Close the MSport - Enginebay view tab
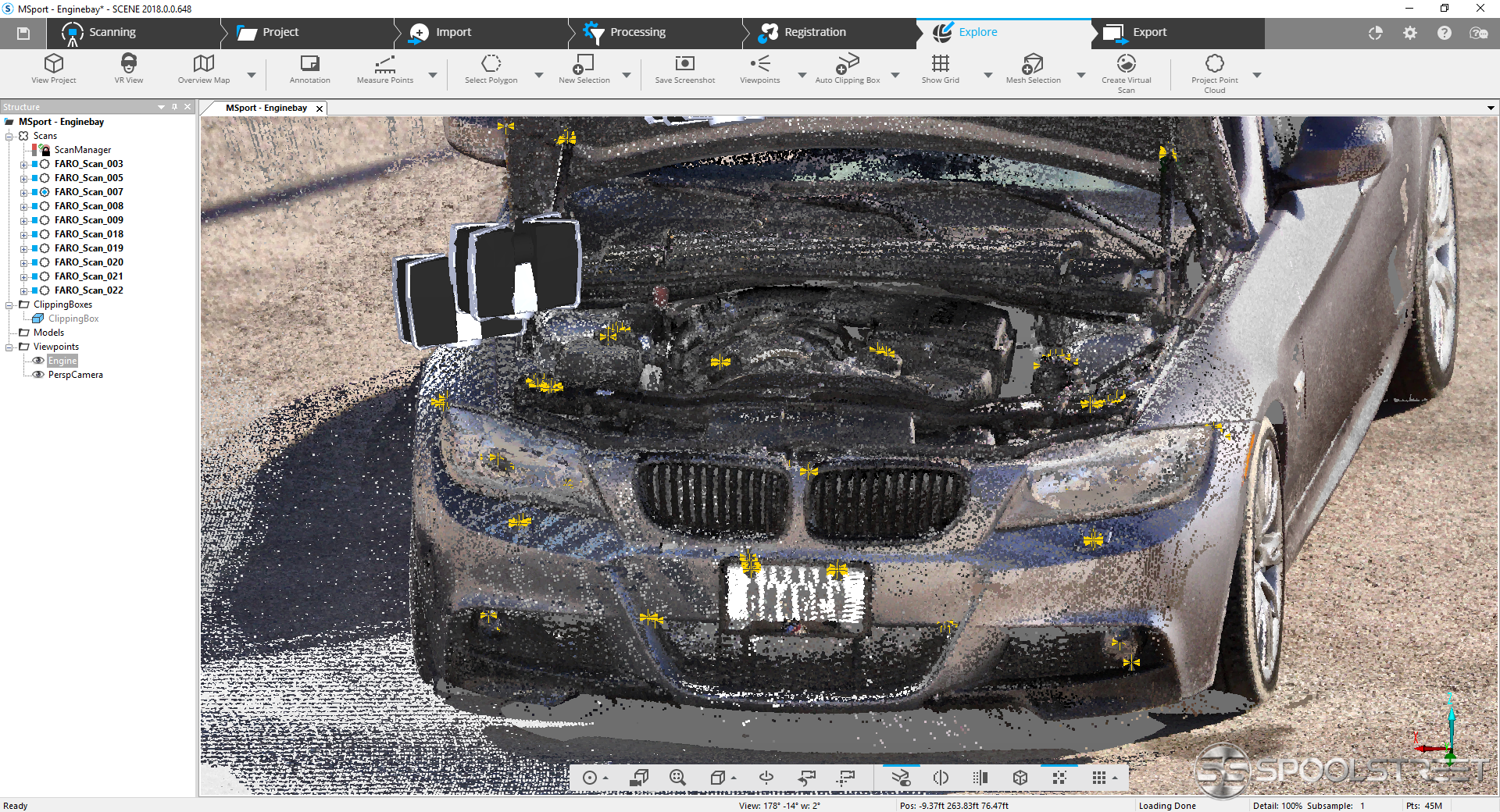Viewport: 1500px width, 812px height. click(320, 109)
